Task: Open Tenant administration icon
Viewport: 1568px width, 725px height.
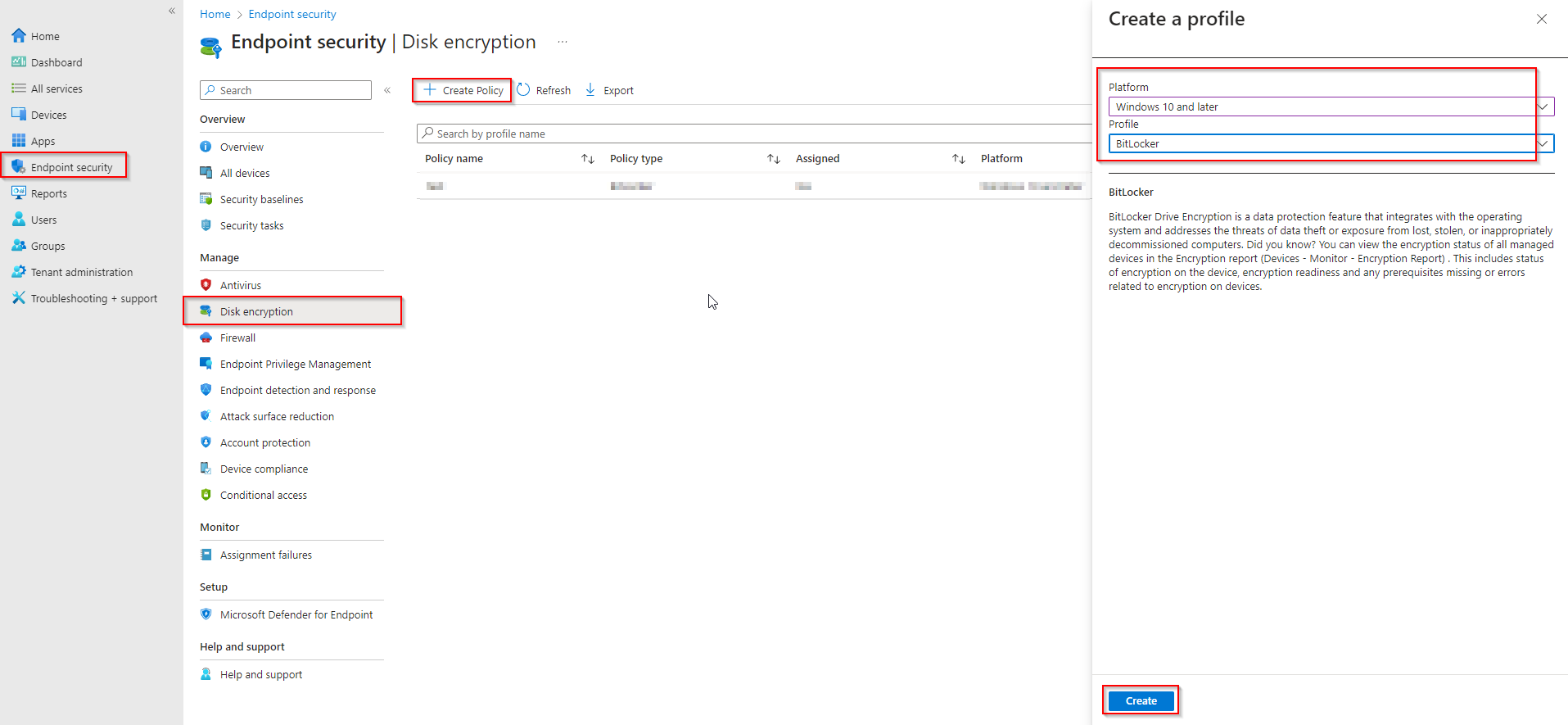Action: 19,272
